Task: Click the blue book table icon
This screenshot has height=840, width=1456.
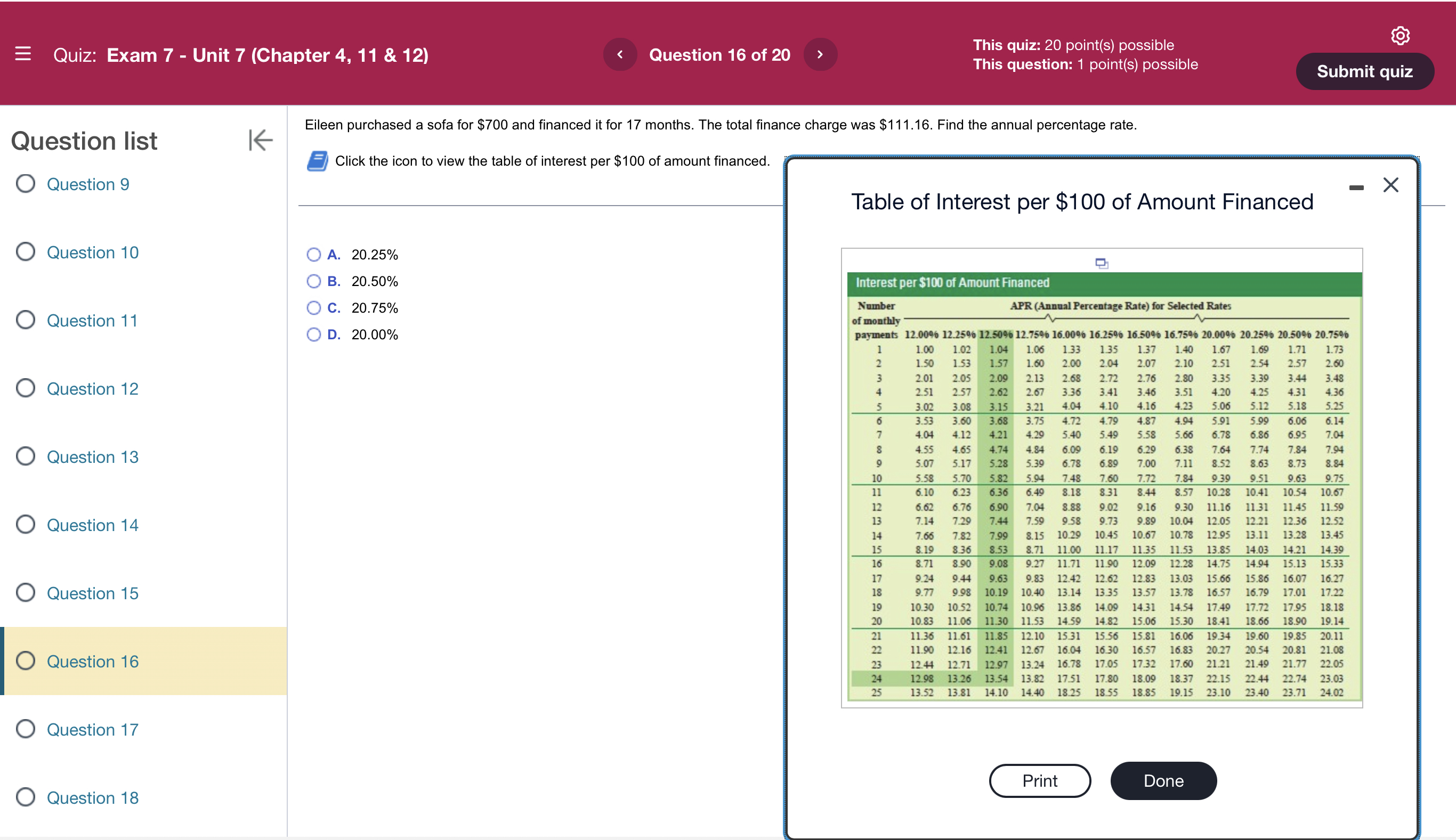Action: coord(318,161)
